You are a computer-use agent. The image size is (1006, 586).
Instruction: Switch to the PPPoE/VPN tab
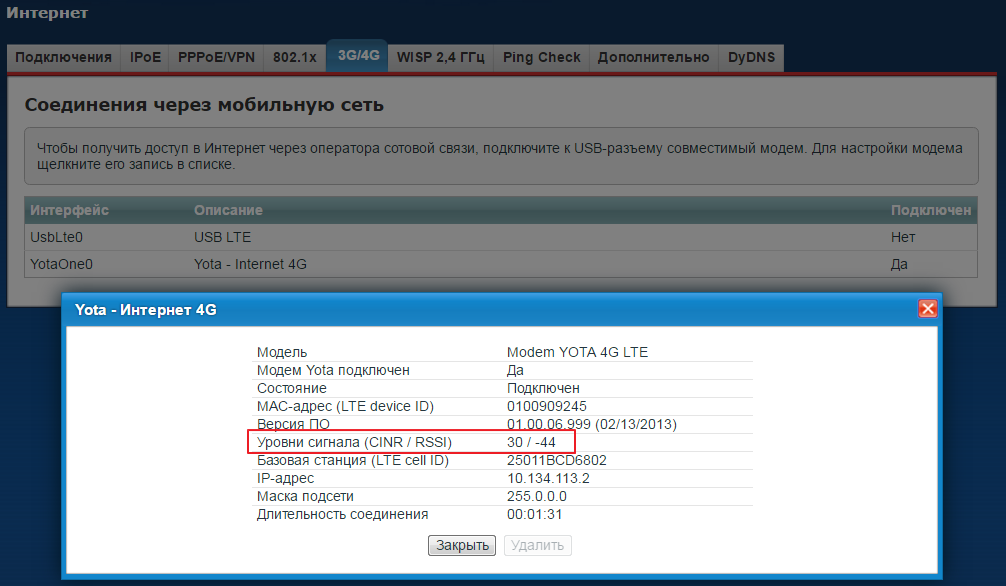[x=217, y=58]
